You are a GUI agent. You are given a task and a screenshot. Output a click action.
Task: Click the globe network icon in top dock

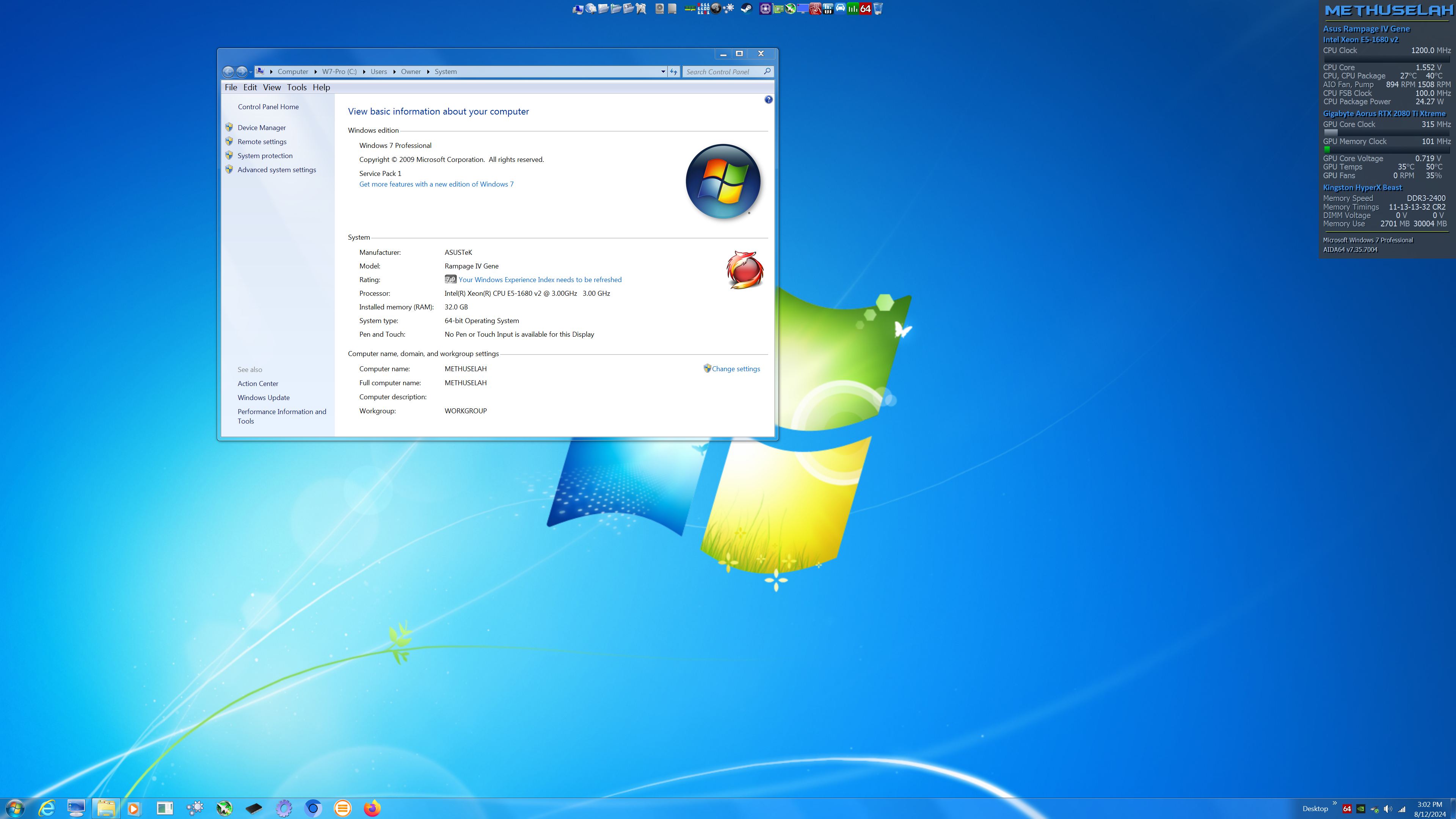pyautogui.click(x=591, y=8)
